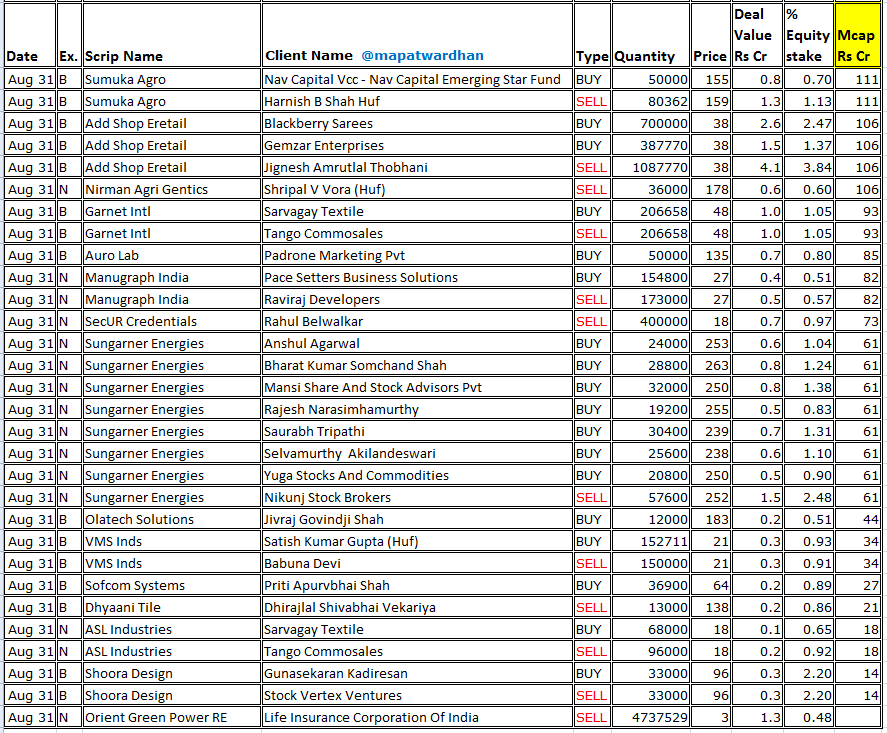Select SELL cell in Nikunj Stock Brokers row

[x=592, y=498]
